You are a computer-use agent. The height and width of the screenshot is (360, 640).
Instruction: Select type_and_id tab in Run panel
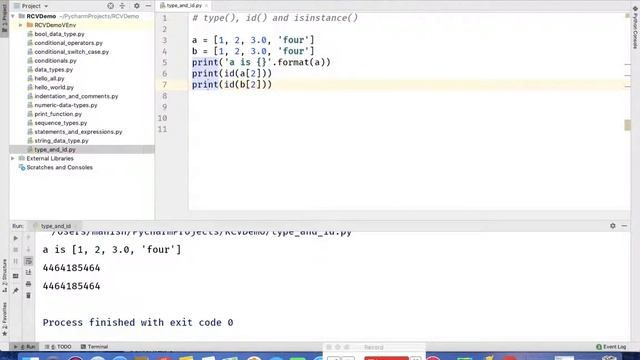(x=56, y=226)
